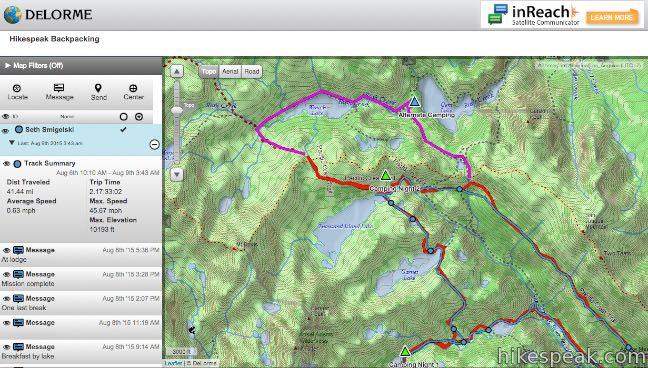Viewport: 648px width, 368px height.
Task: Click the DeLorme globe logo
Action: 12,15
